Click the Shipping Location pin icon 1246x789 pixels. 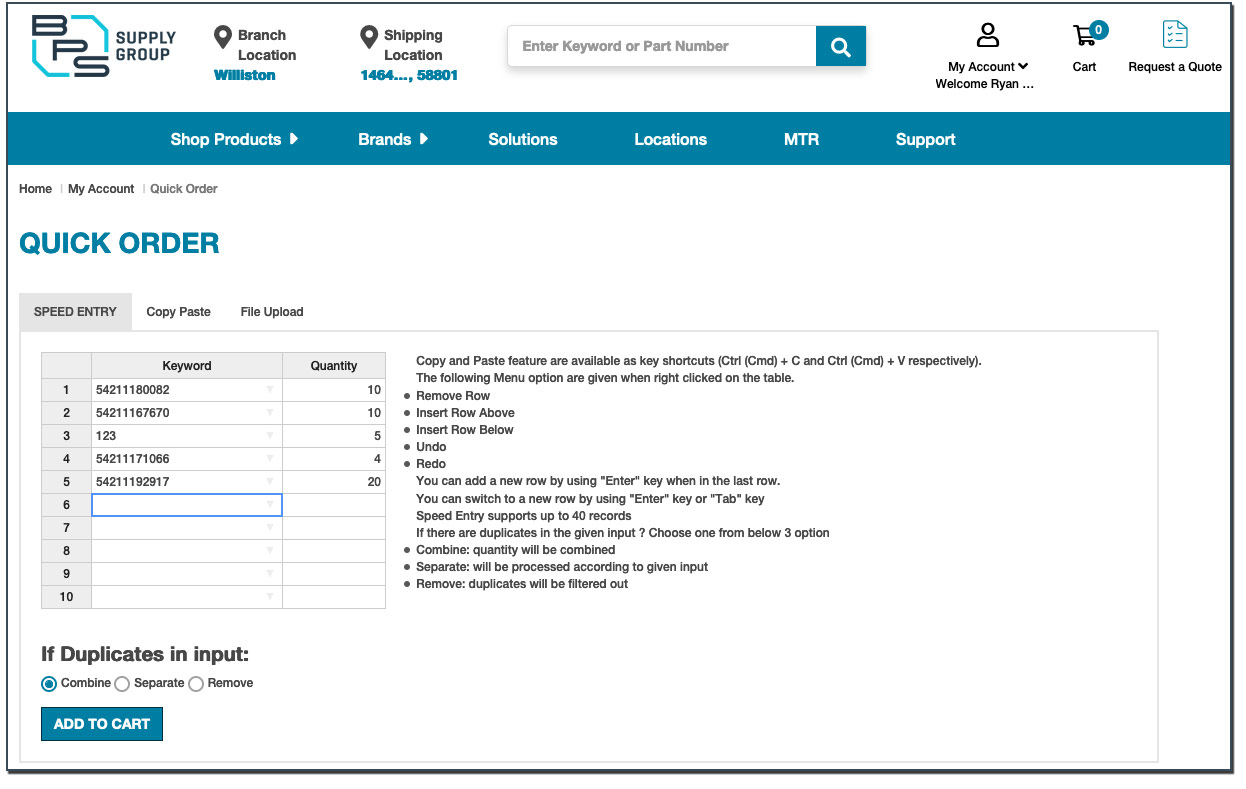(x=369, y=38)
